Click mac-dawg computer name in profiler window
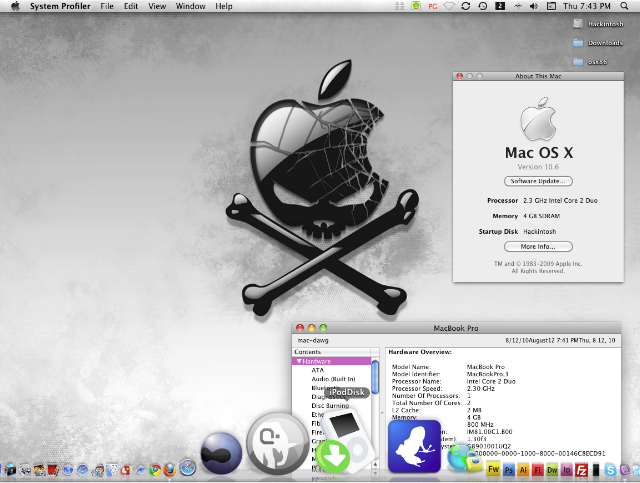The image size is (640, 483). pyautogui.click(x=313, y=340)
